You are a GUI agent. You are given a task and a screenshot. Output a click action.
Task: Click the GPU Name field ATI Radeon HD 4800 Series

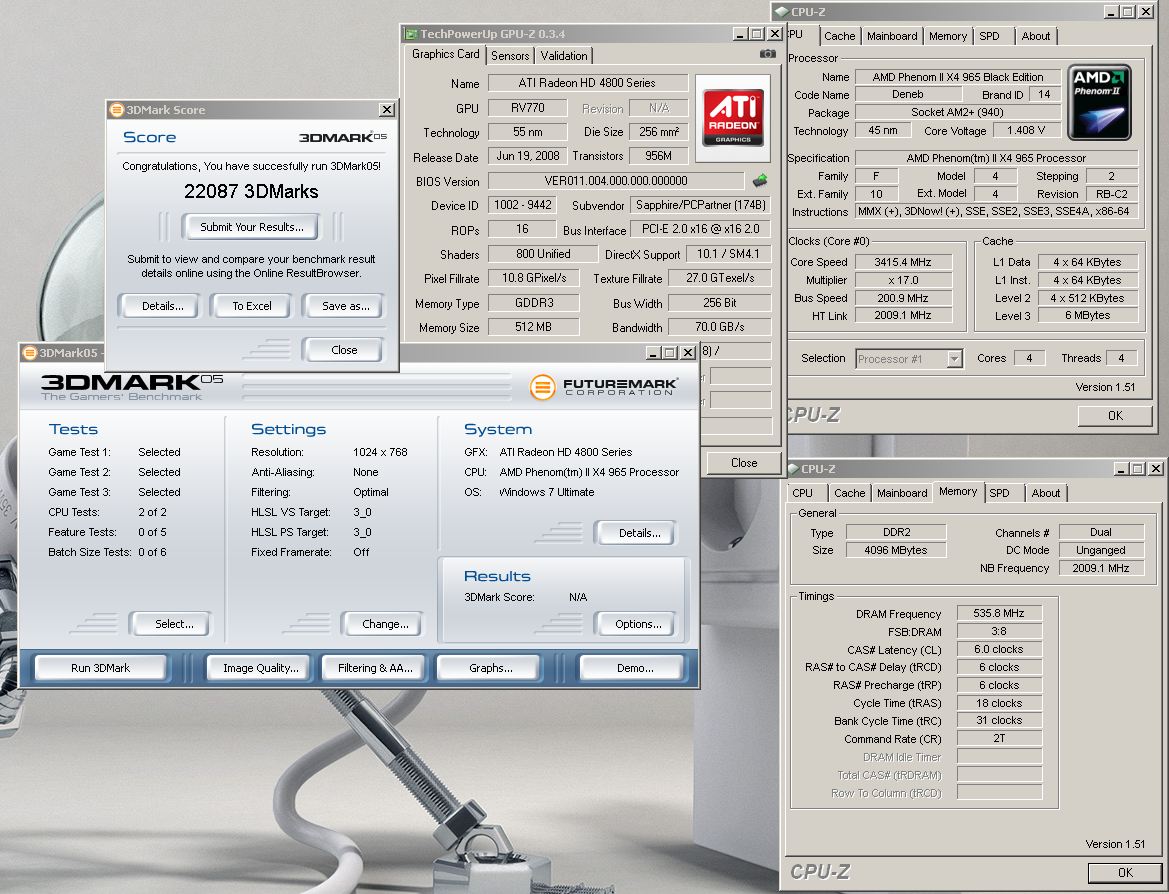click(587, 83)
